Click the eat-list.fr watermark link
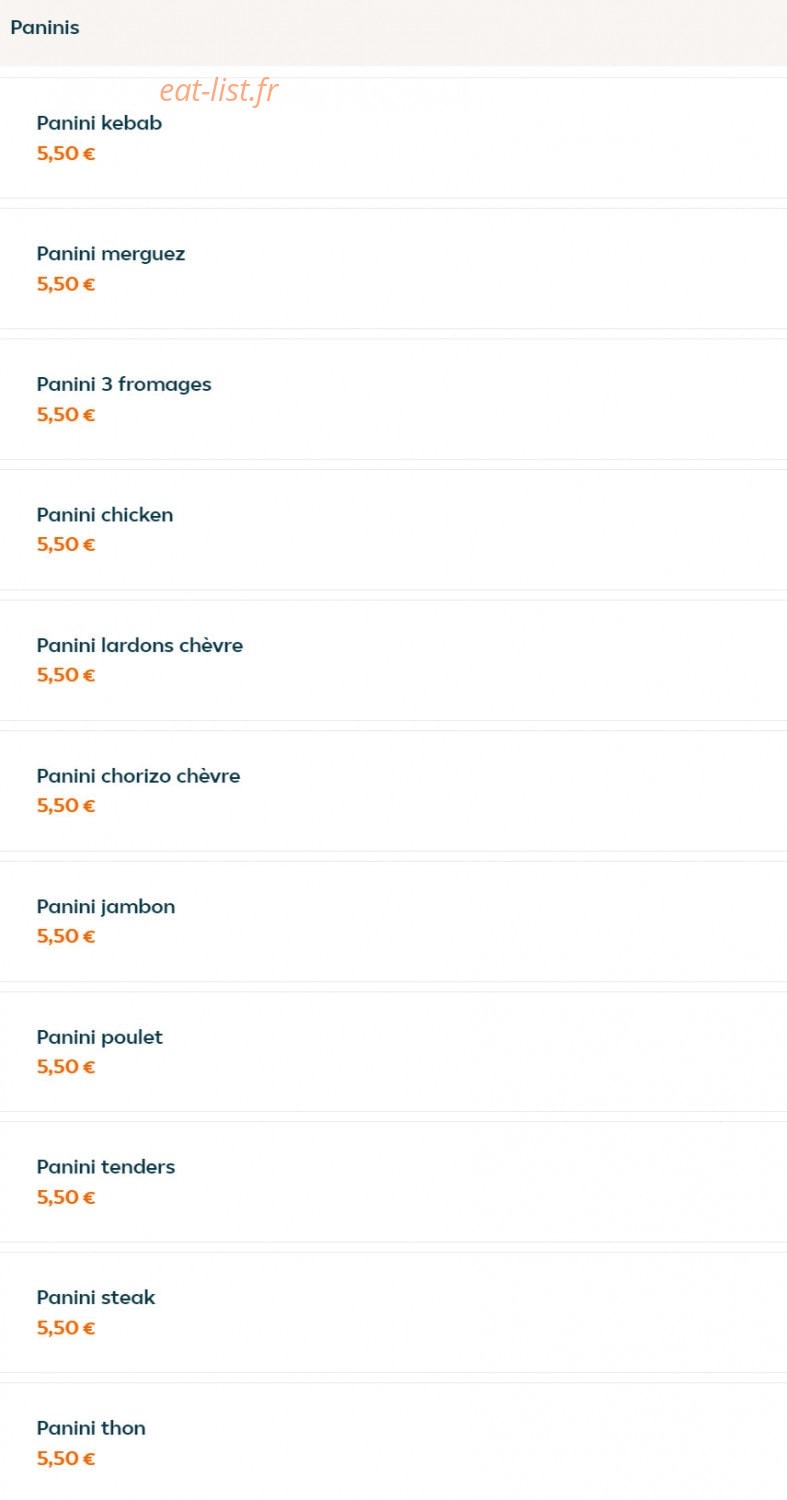The height and width of the screenshot is (1500, 787). [219, 91]
